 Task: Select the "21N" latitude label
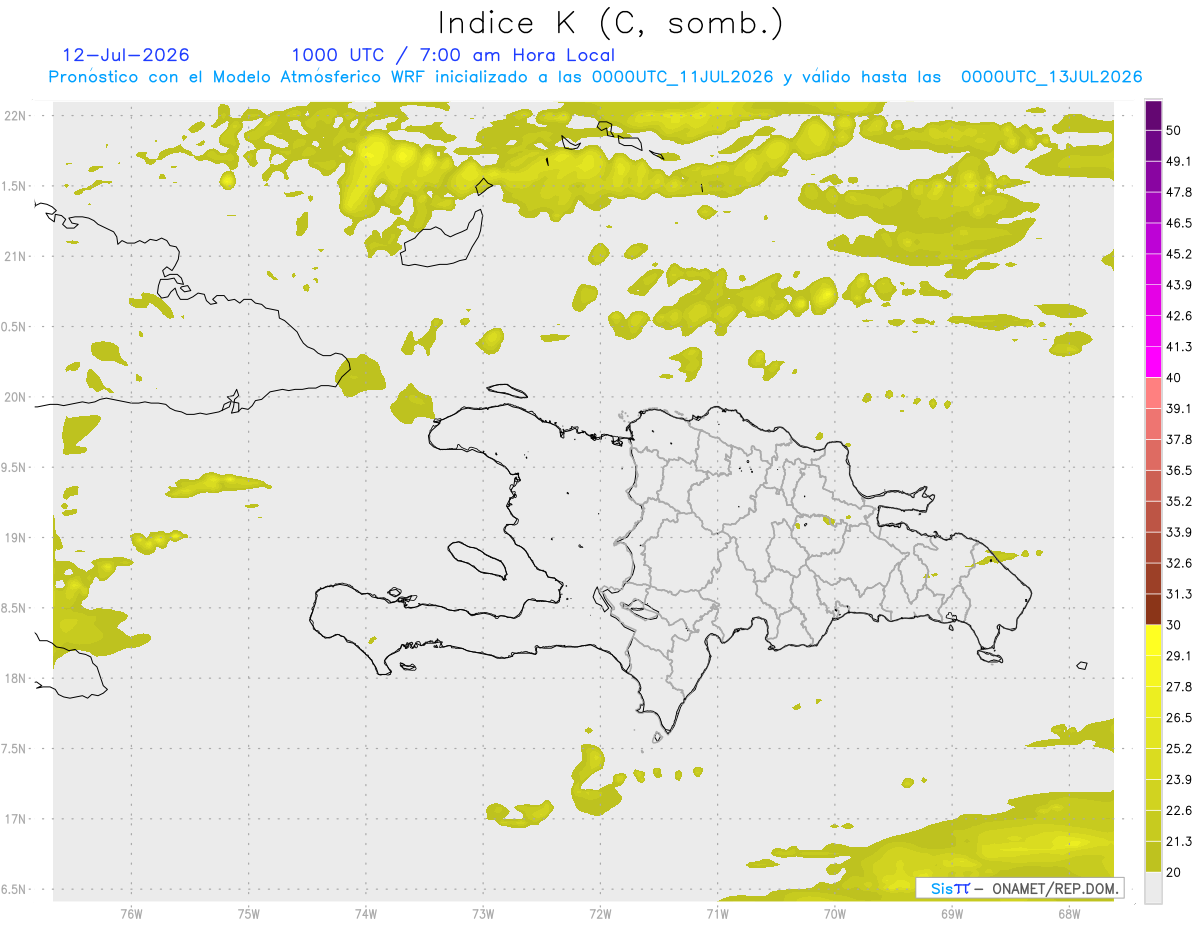point(17,256)
